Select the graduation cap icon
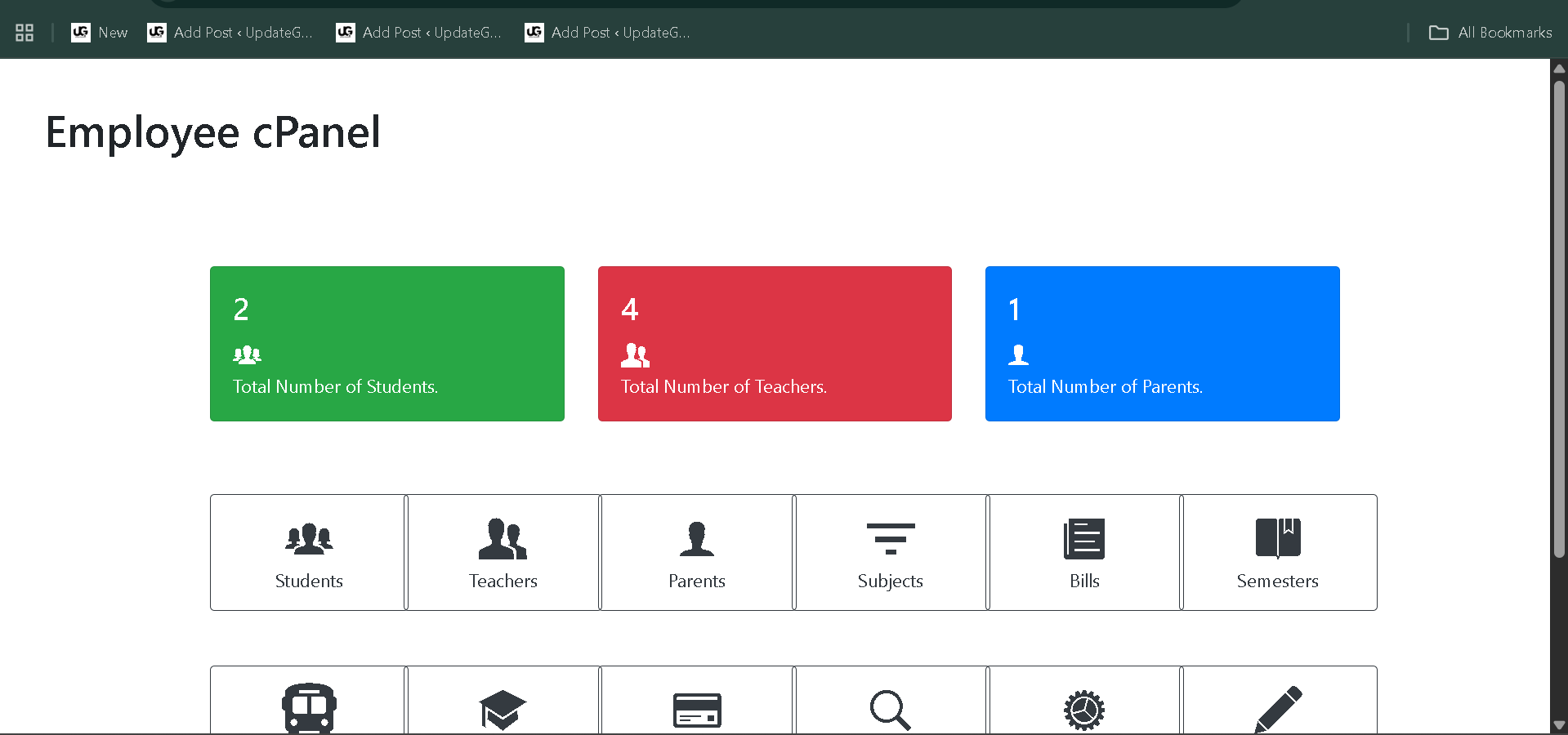The image size is (1568, 735). pyautogui.click(x=502, y=707)
